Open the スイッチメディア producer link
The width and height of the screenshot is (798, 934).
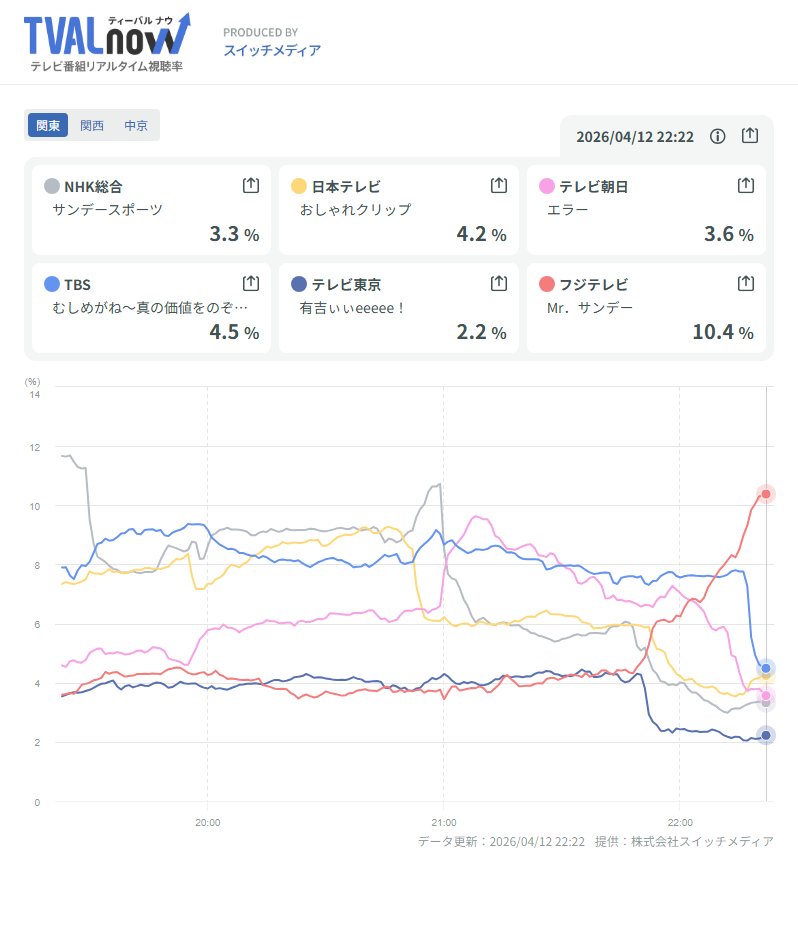(272, 50)
